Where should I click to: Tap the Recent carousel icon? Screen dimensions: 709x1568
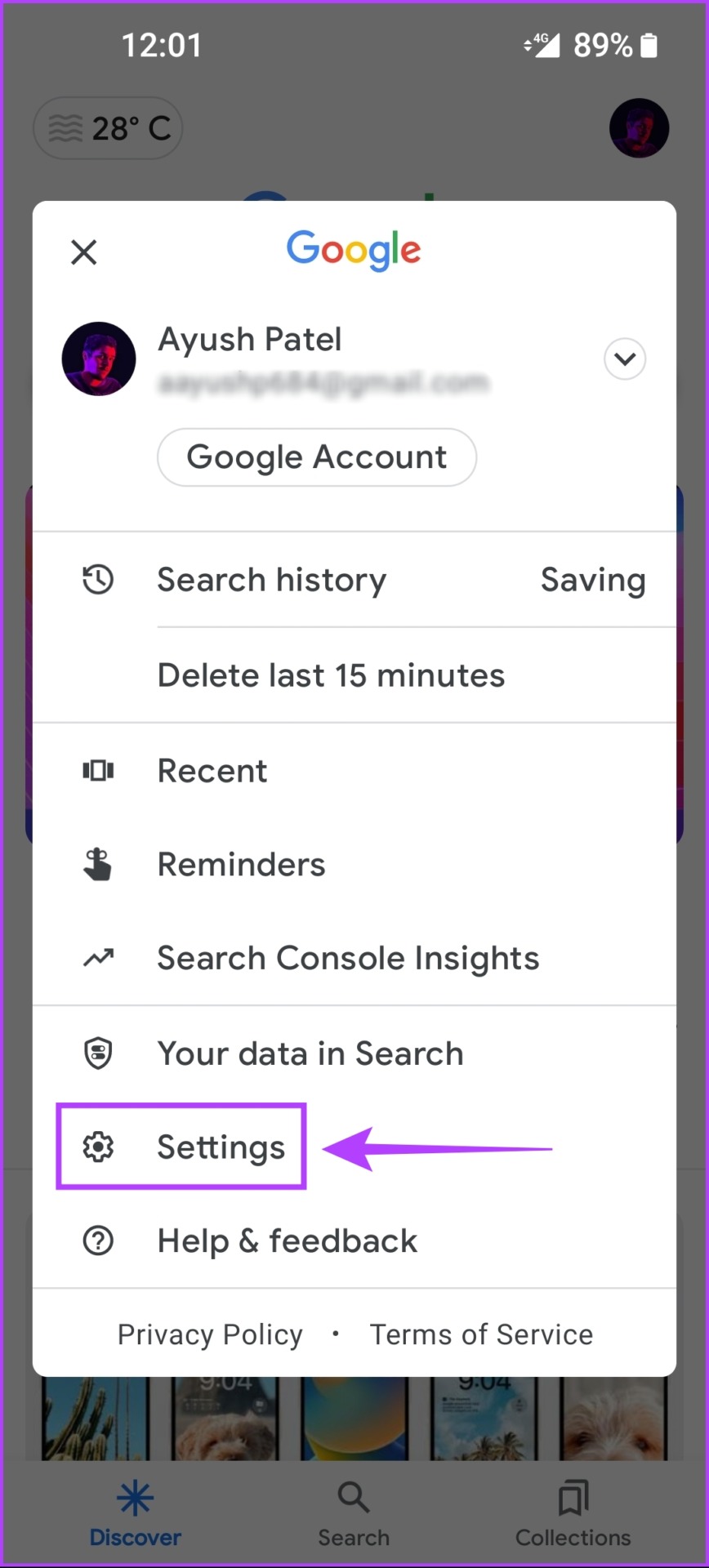click(x=98, y=770)
